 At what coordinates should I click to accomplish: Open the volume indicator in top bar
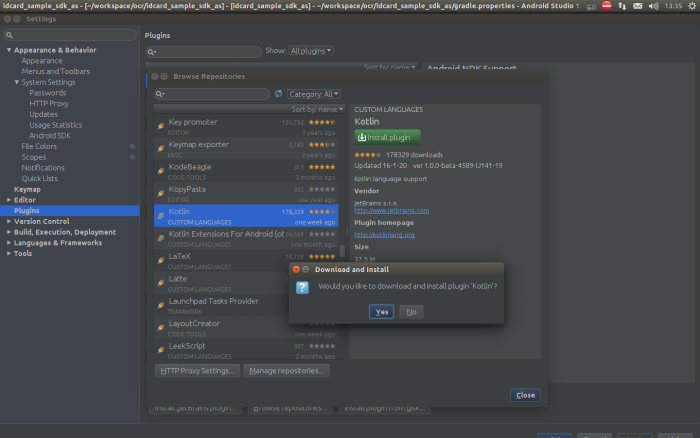pyautogui.click(x=653, y=6)
